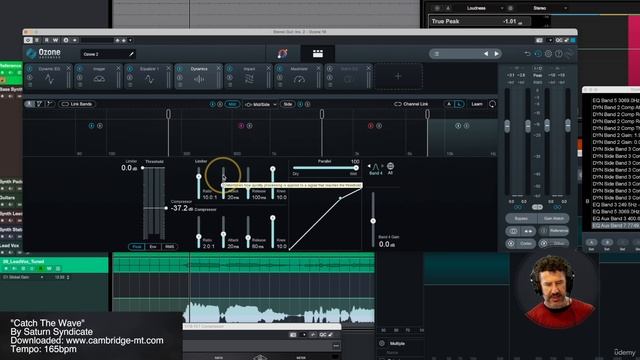The width and height of the screenshot is (640, 360).
Task: Click the DAW plugin Read automation R button
Action: coord(46,40)
